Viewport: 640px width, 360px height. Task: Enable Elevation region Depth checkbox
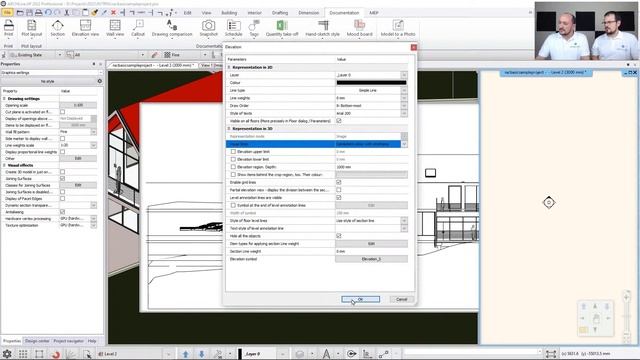pyautogui.click(x=233, y=167)
